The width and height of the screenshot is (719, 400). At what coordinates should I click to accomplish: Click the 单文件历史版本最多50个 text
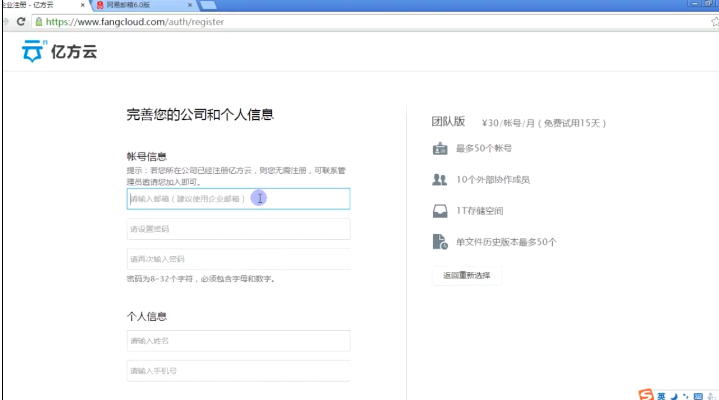tap(506, 242)
